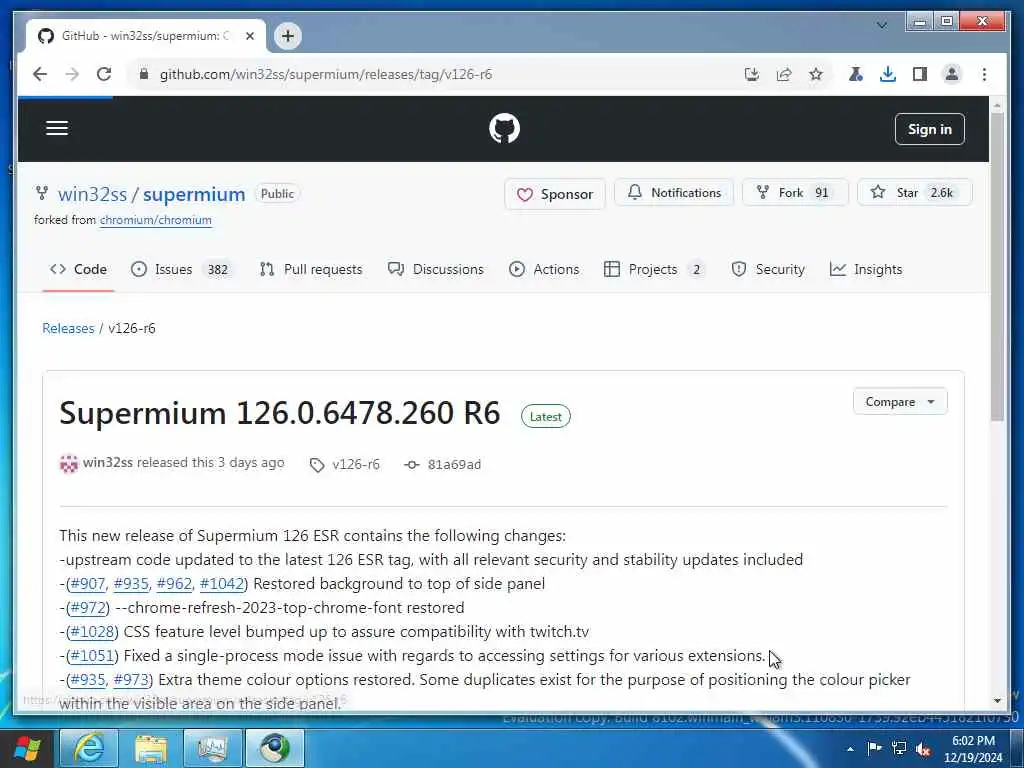This screenshot has height=768, width=1024.
Task: Follow the chromium/chromium fork source link
Action: point(155,220)
